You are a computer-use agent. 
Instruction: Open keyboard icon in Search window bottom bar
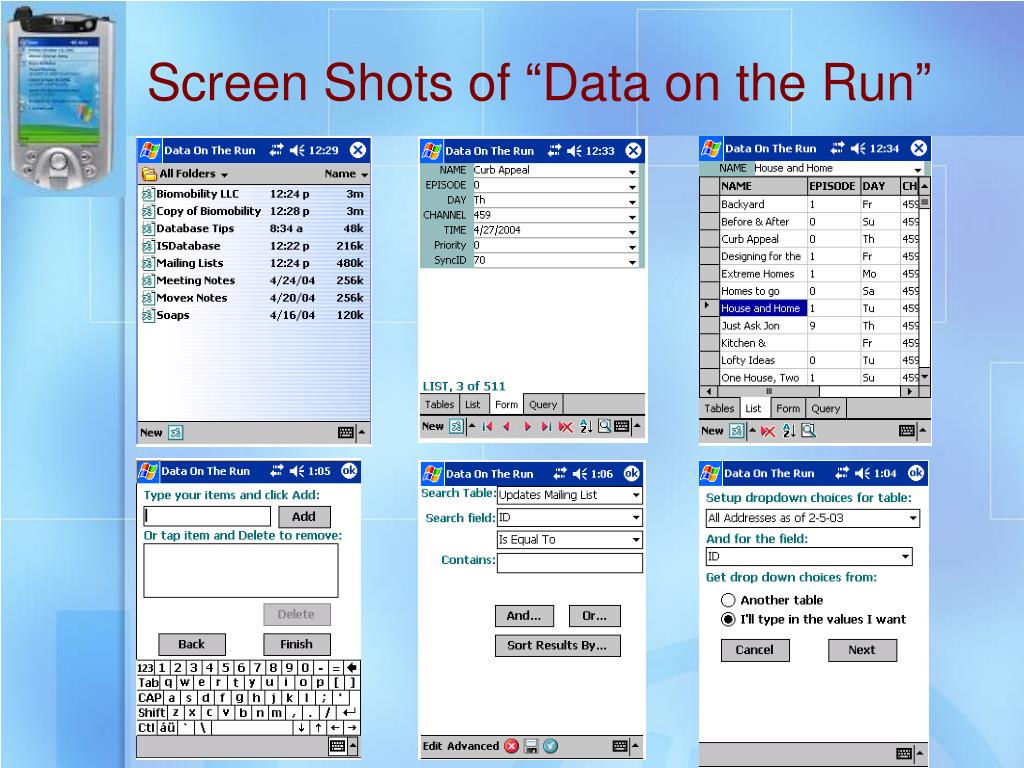tap(620, 746)
